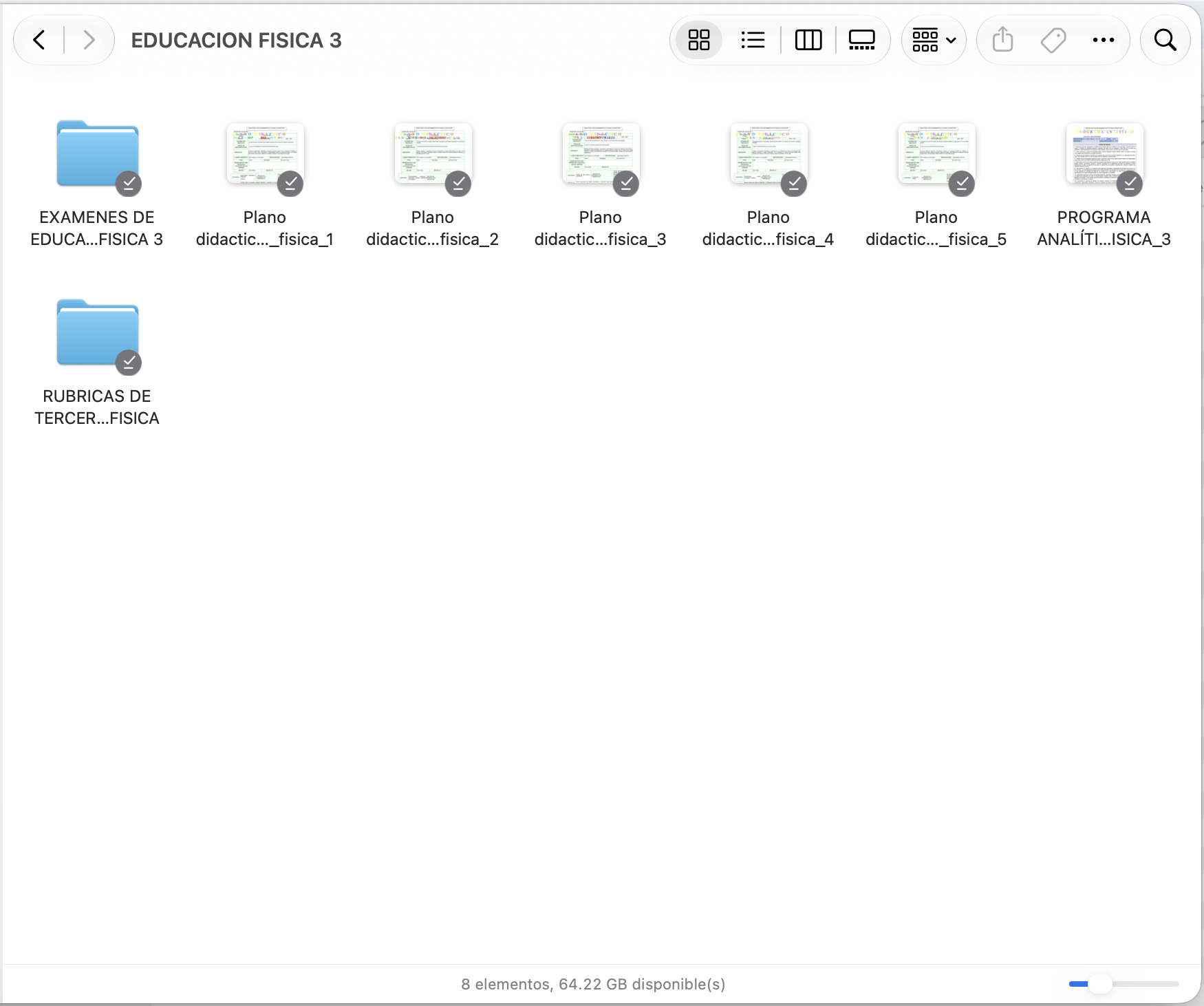Click the PROGRAMA ANALÍTI...ISICA_3 file name
This screenshot has height=1006, width=1204.
pyautogui.click(x=1104, y=228)
